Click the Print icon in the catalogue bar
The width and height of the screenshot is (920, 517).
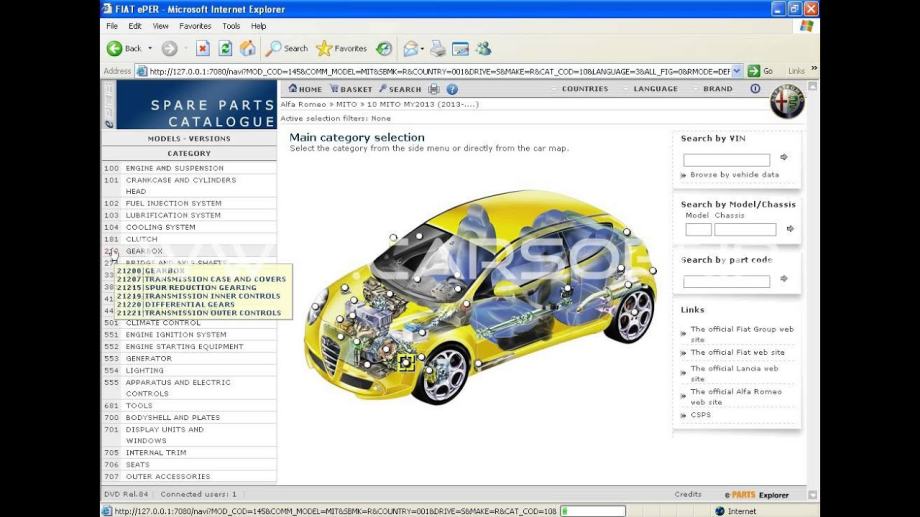click(x=434, y=89)
